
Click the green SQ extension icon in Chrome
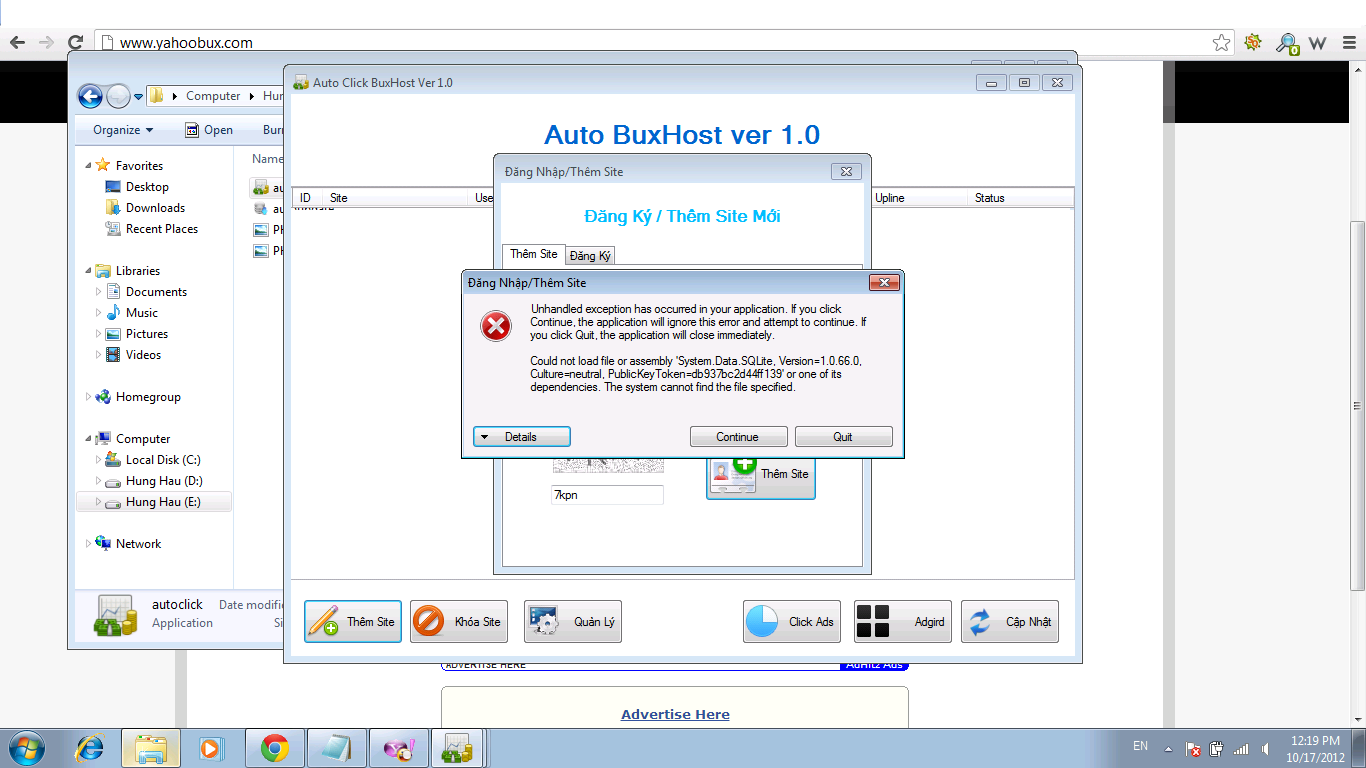coord(1253,43)
